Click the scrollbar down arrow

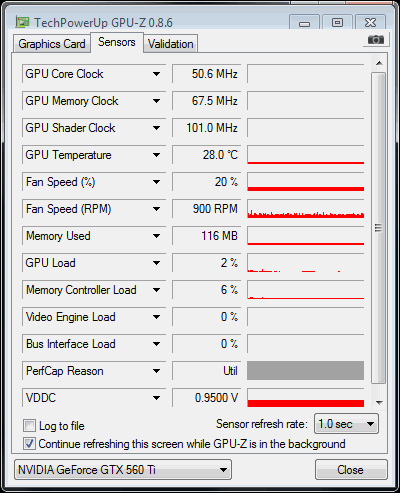click(x=379, y=402)
